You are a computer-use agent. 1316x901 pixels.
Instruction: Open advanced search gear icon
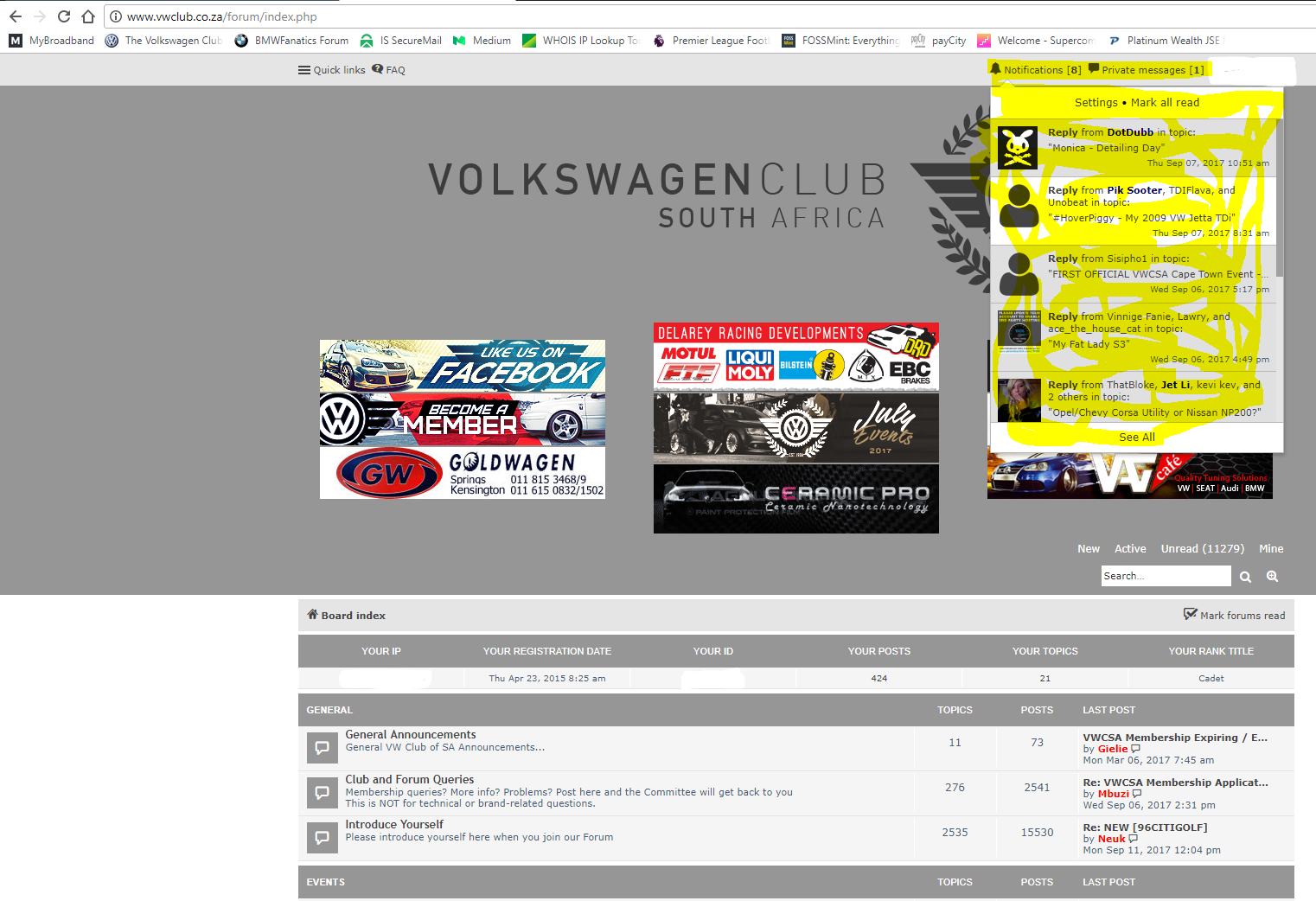(x=1272, y=576)
